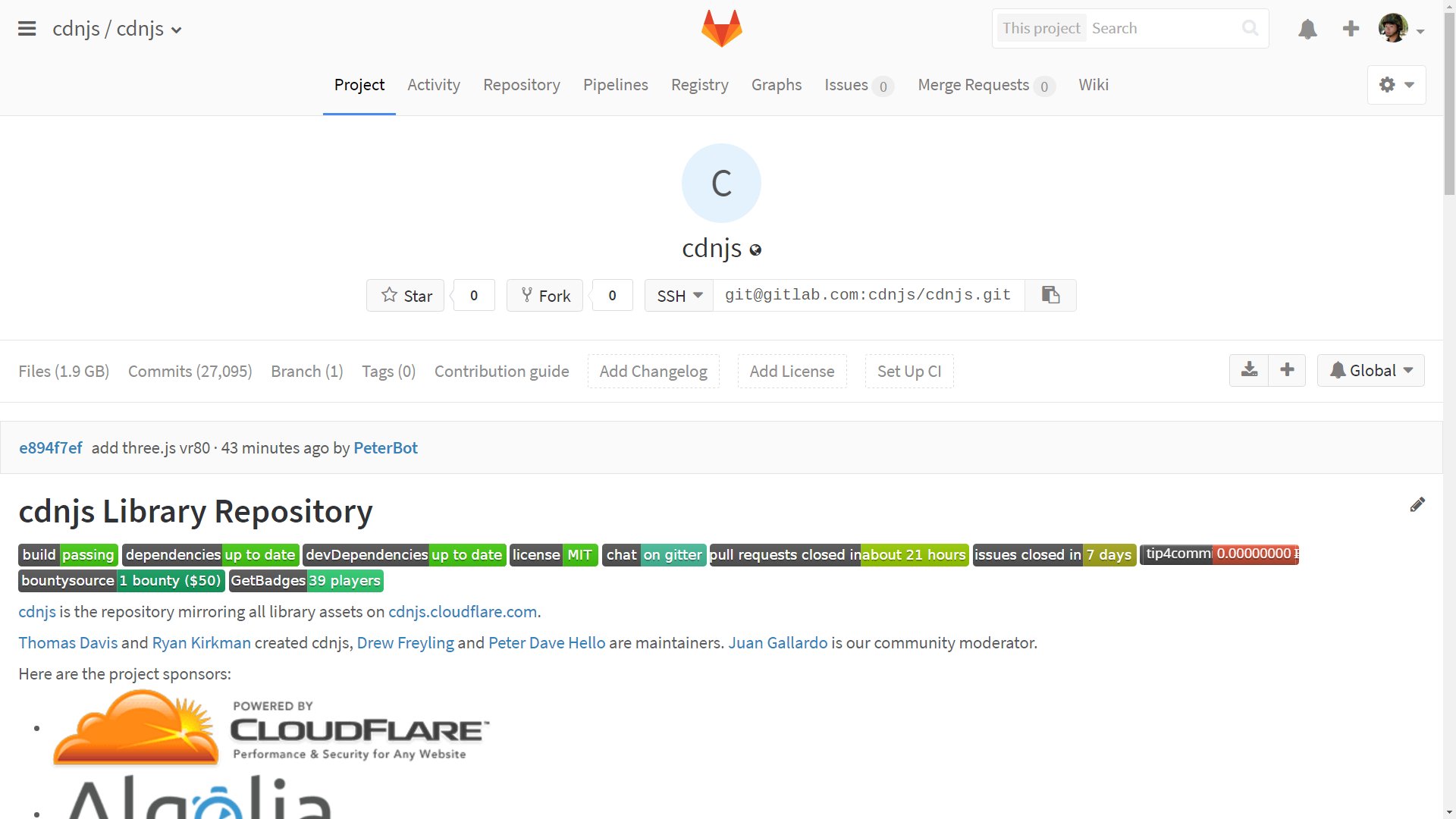The image size is (1456, 819).
Task: Click the chat on gitter badge
Action: pos(654,555)
